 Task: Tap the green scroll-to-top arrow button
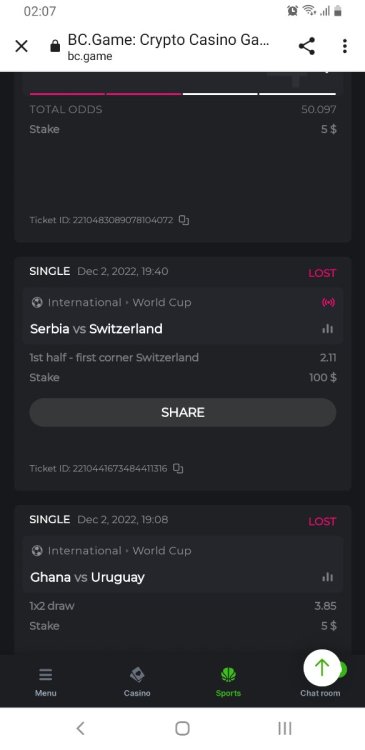coord(322,668)
